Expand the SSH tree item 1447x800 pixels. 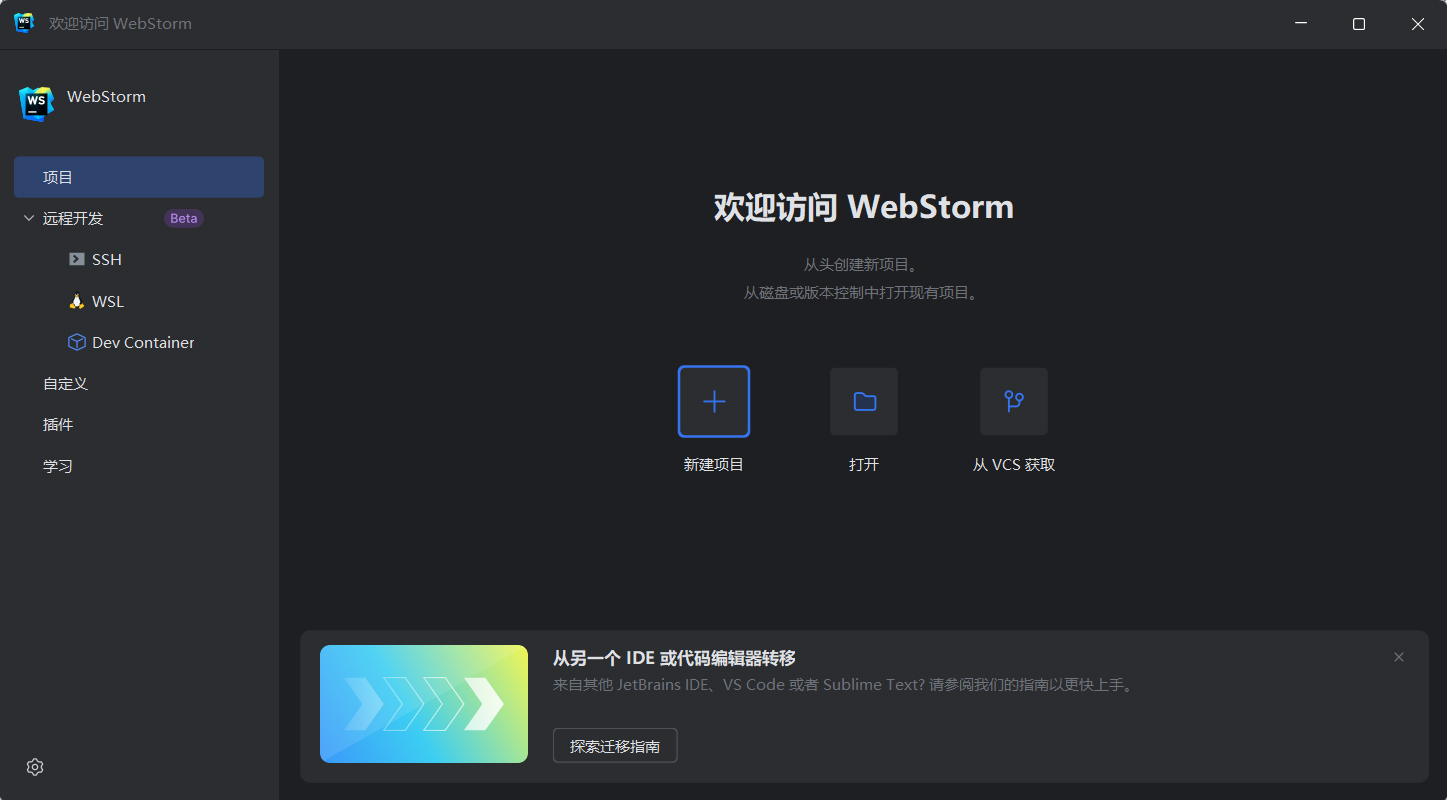pyautogui.click(x=107, y=259)
